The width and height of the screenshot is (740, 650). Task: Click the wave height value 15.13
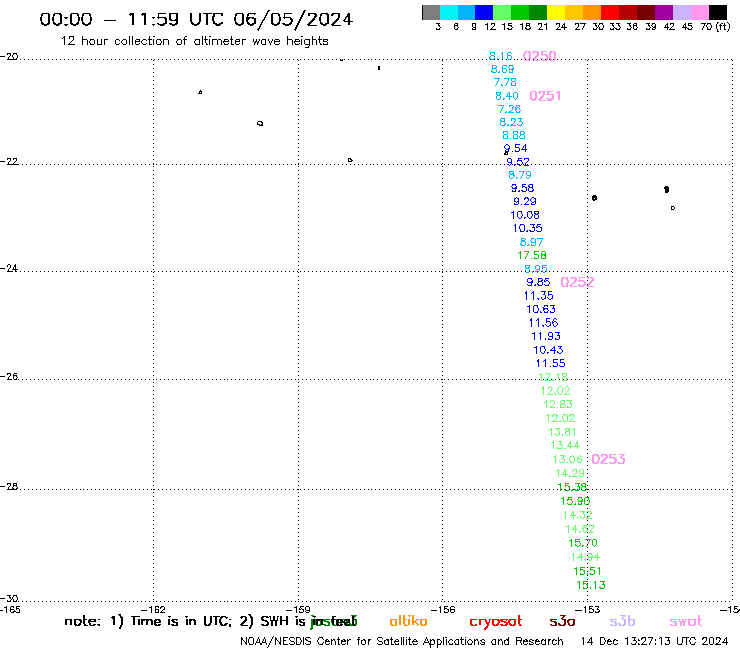pyautogui.click(x=591, y=585)
